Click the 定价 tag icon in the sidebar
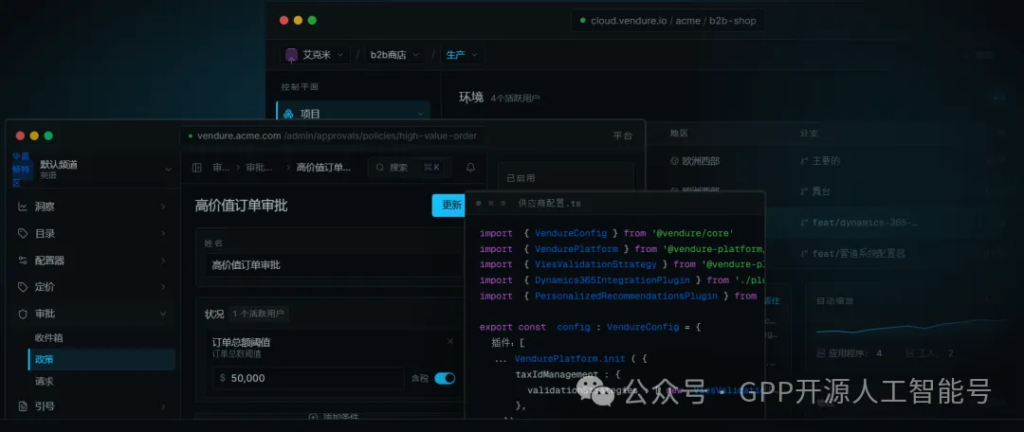 point(23,287)
